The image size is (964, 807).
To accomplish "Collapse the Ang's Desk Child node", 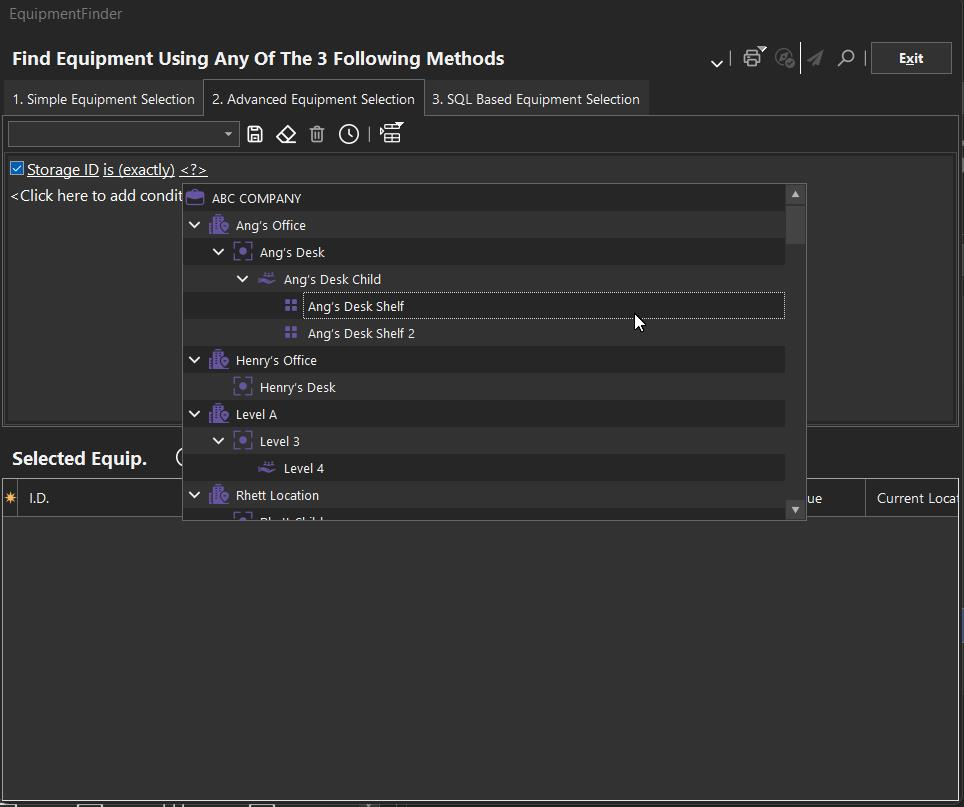I will click(x=243, y=279).
